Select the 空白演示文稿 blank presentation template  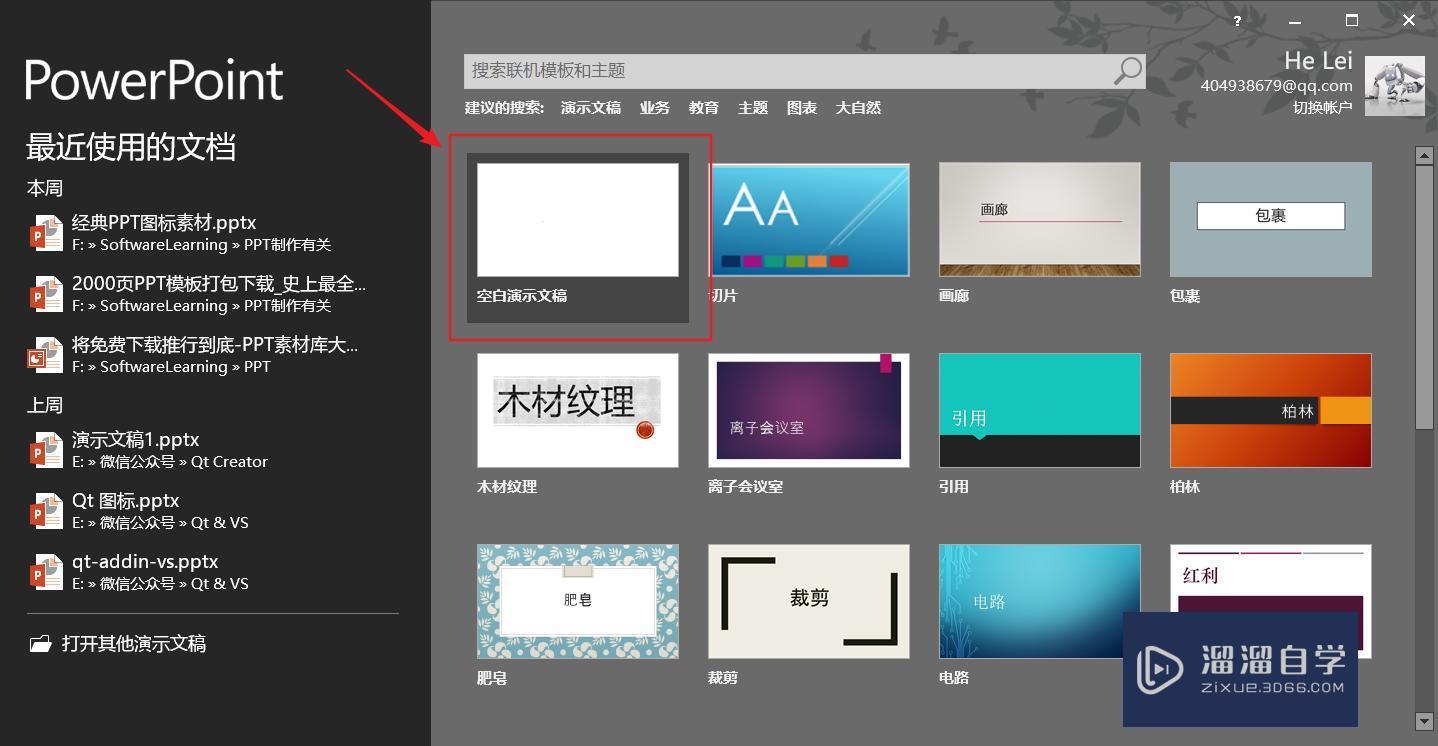[x=578, y=219]
